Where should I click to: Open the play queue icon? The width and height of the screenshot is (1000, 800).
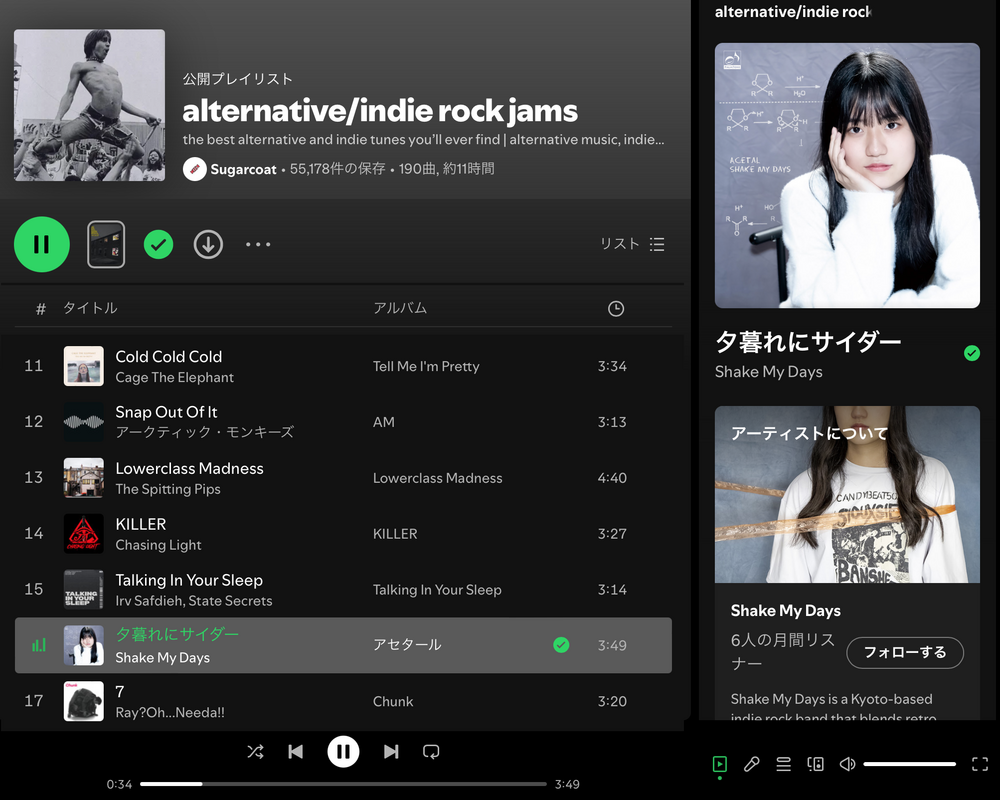pos(783,764)
